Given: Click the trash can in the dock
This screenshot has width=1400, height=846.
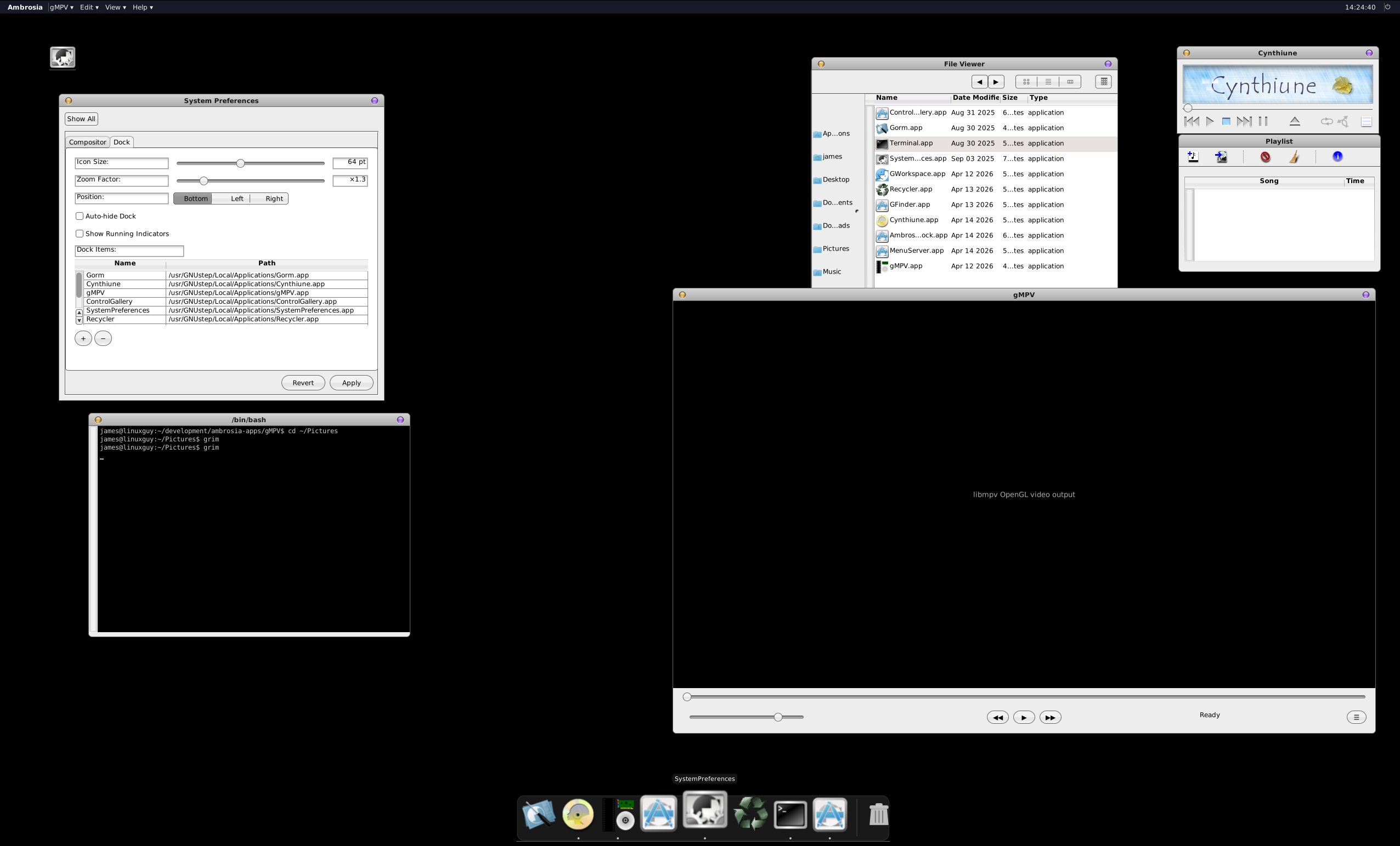Looking at the screenshot, I should pyautogui.click(x=878, y=814).
